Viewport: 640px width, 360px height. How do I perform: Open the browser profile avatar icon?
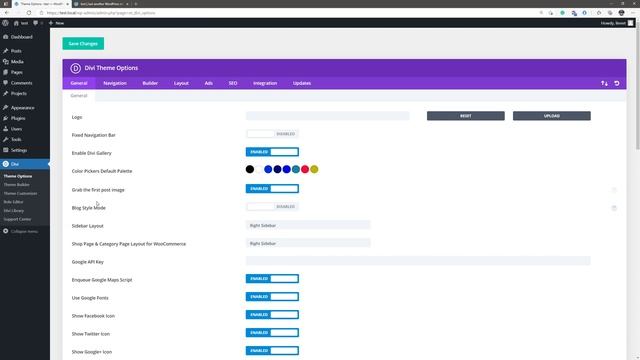(x=621, y=13)
